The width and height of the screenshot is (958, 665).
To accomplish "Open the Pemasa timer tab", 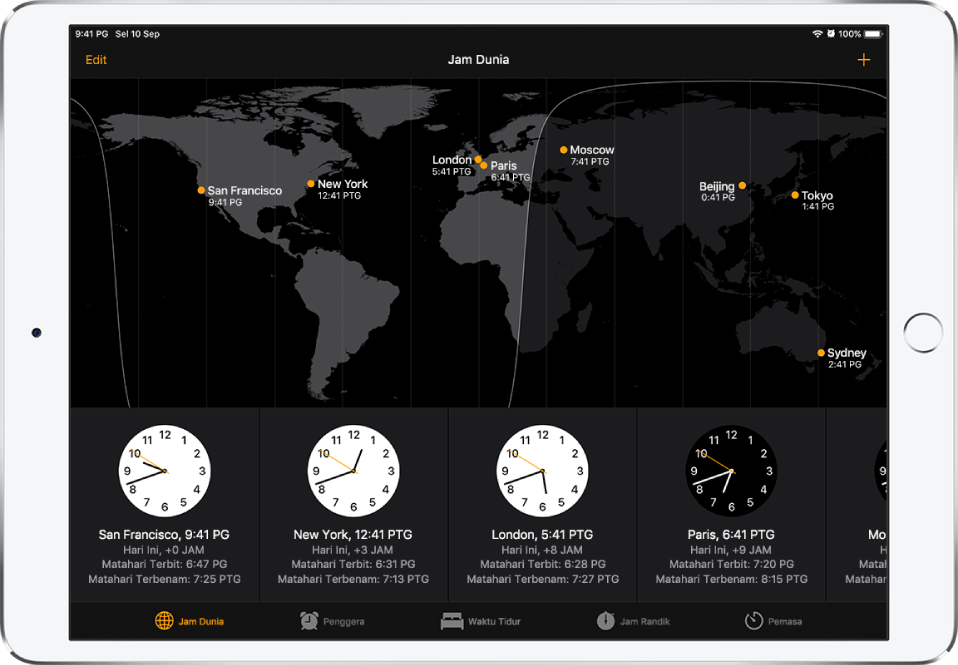I will [x=773, y=621].
